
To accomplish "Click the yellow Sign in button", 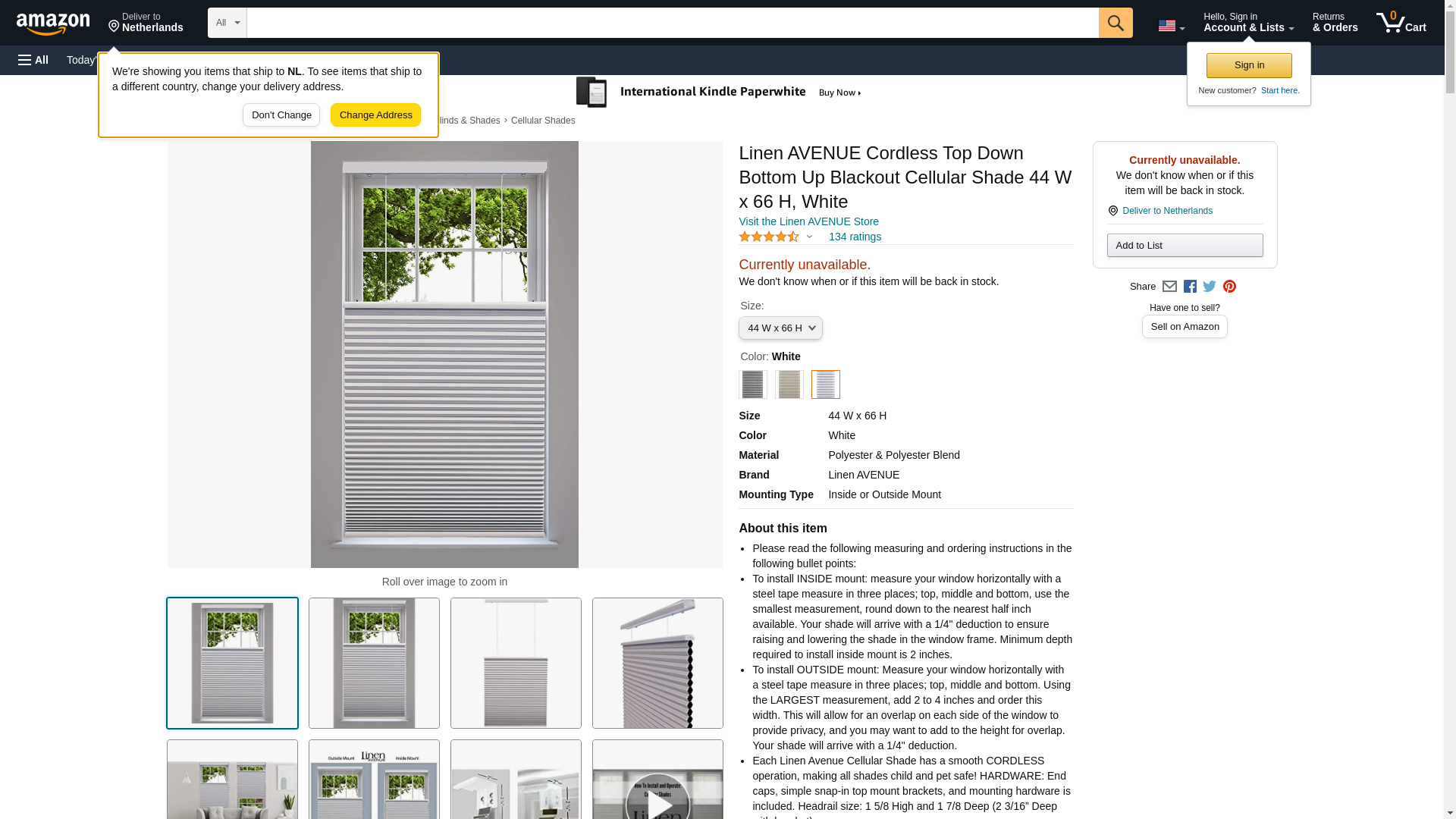I will (1248, 65).
